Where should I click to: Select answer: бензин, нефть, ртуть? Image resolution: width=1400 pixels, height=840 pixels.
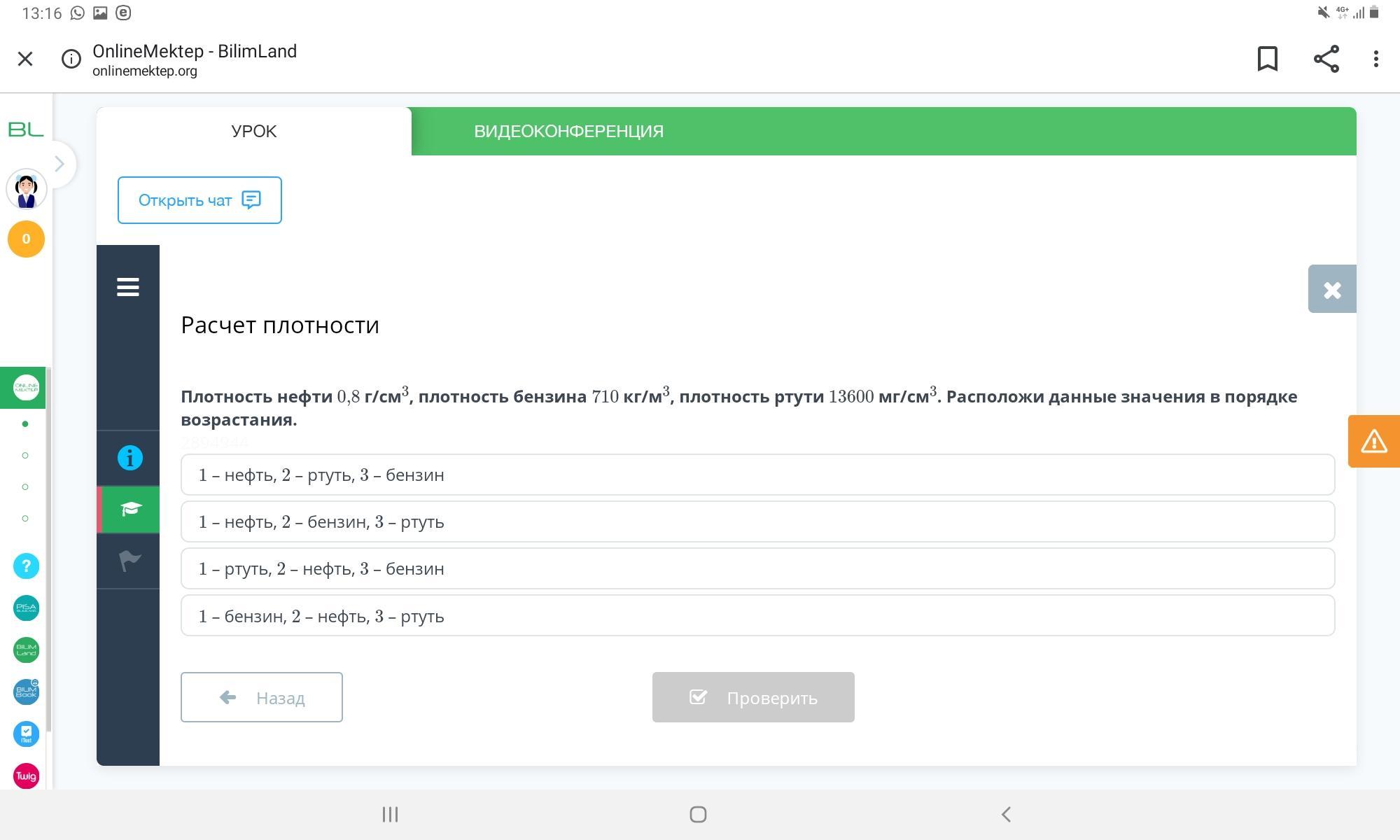pyautogui.click(x=757, y=616)
